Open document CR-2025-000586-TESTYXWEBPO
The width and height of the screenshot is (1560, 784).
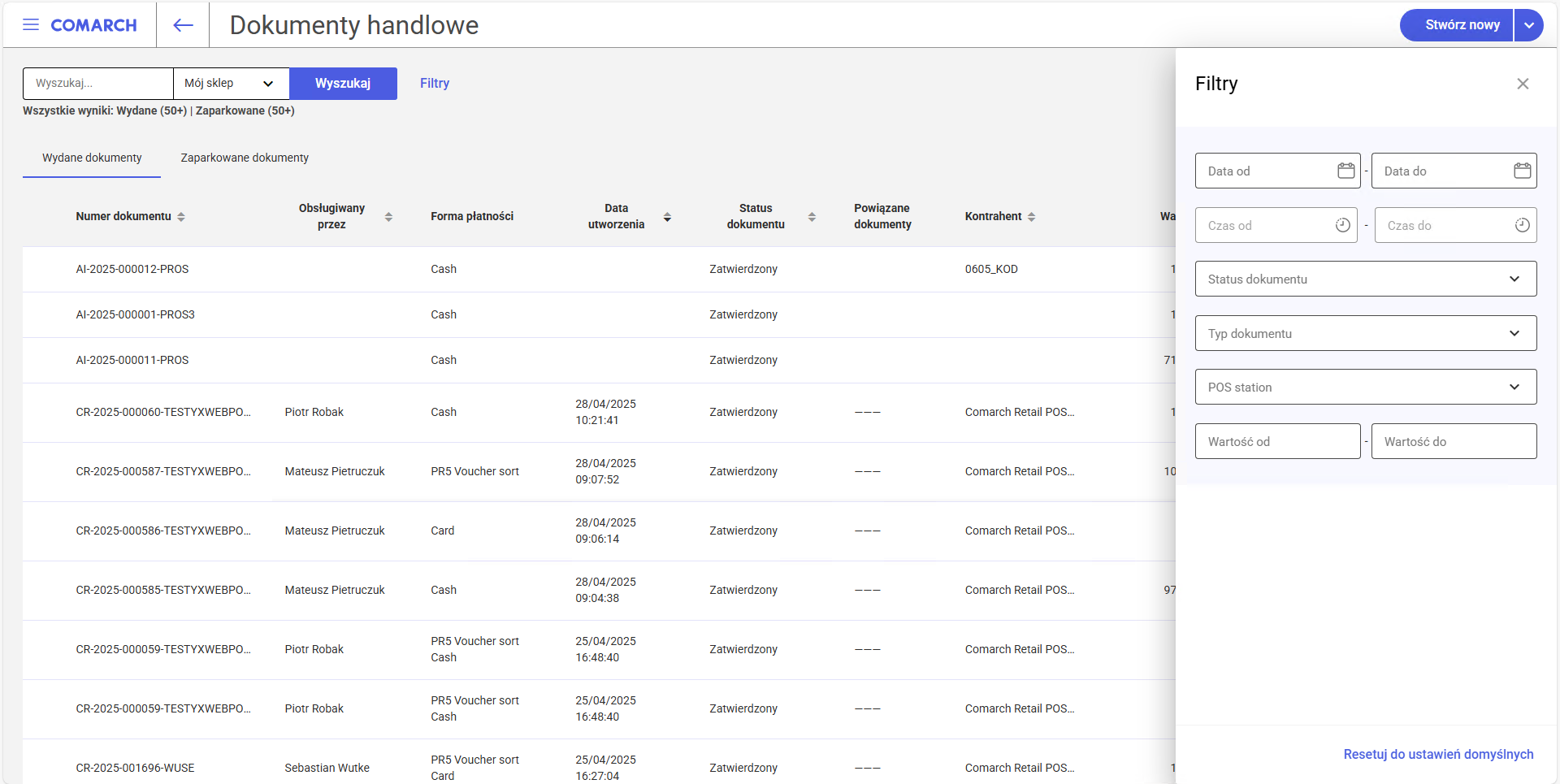pos(163,531)
